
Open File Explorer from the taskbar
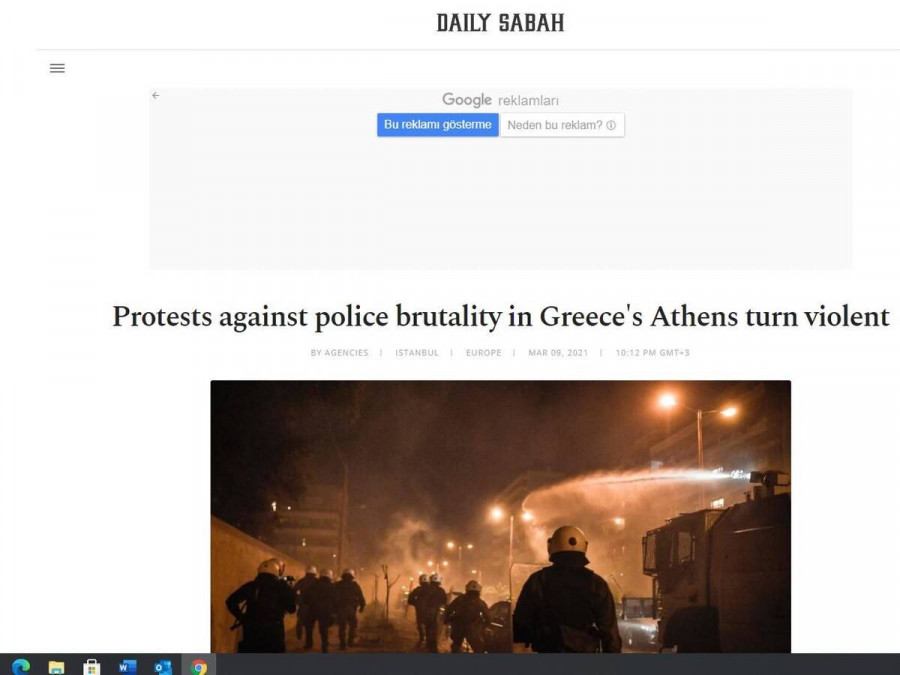click(x=56, y=666)
